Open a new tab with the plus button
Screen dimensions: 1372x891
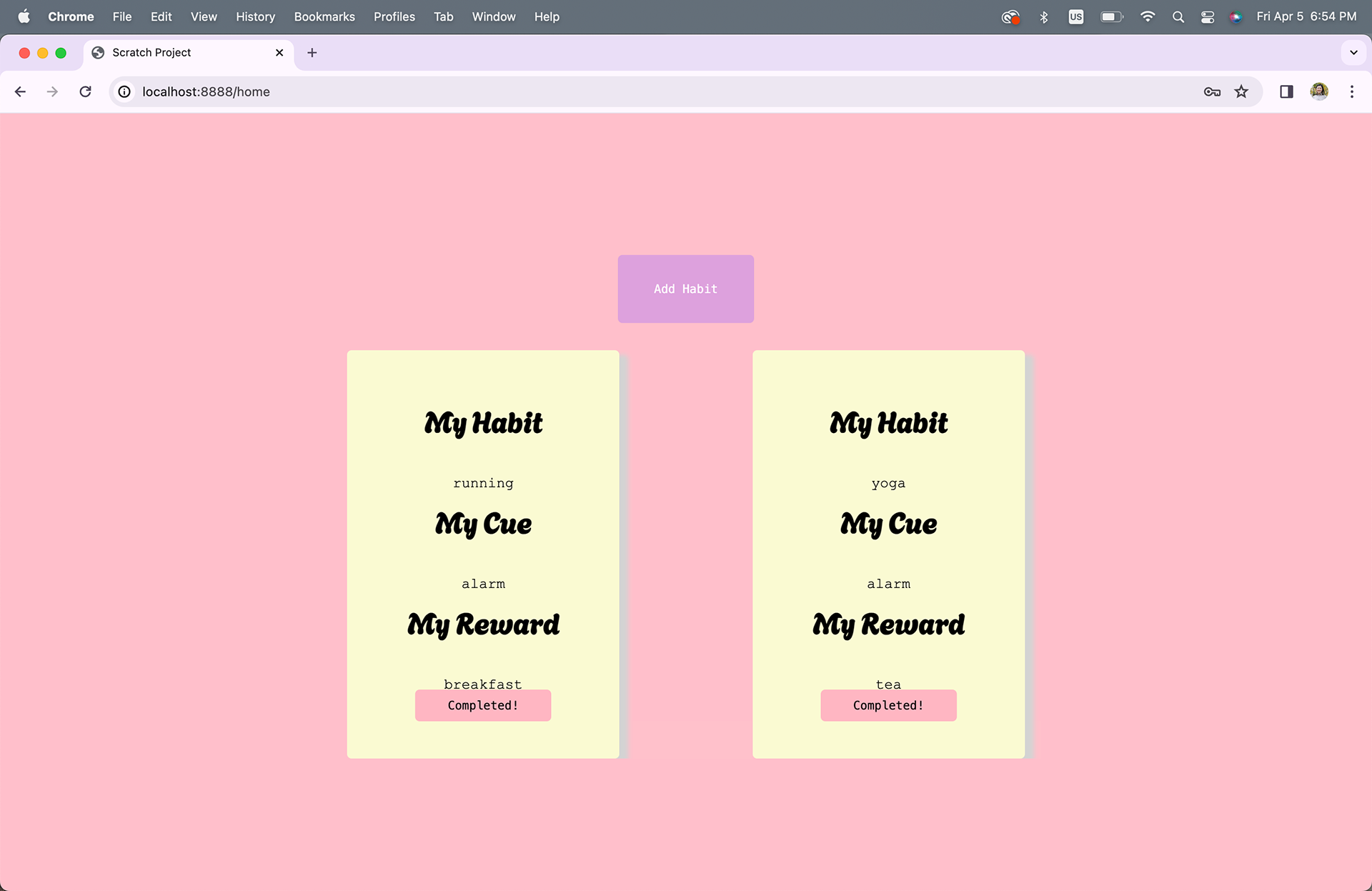312,53
